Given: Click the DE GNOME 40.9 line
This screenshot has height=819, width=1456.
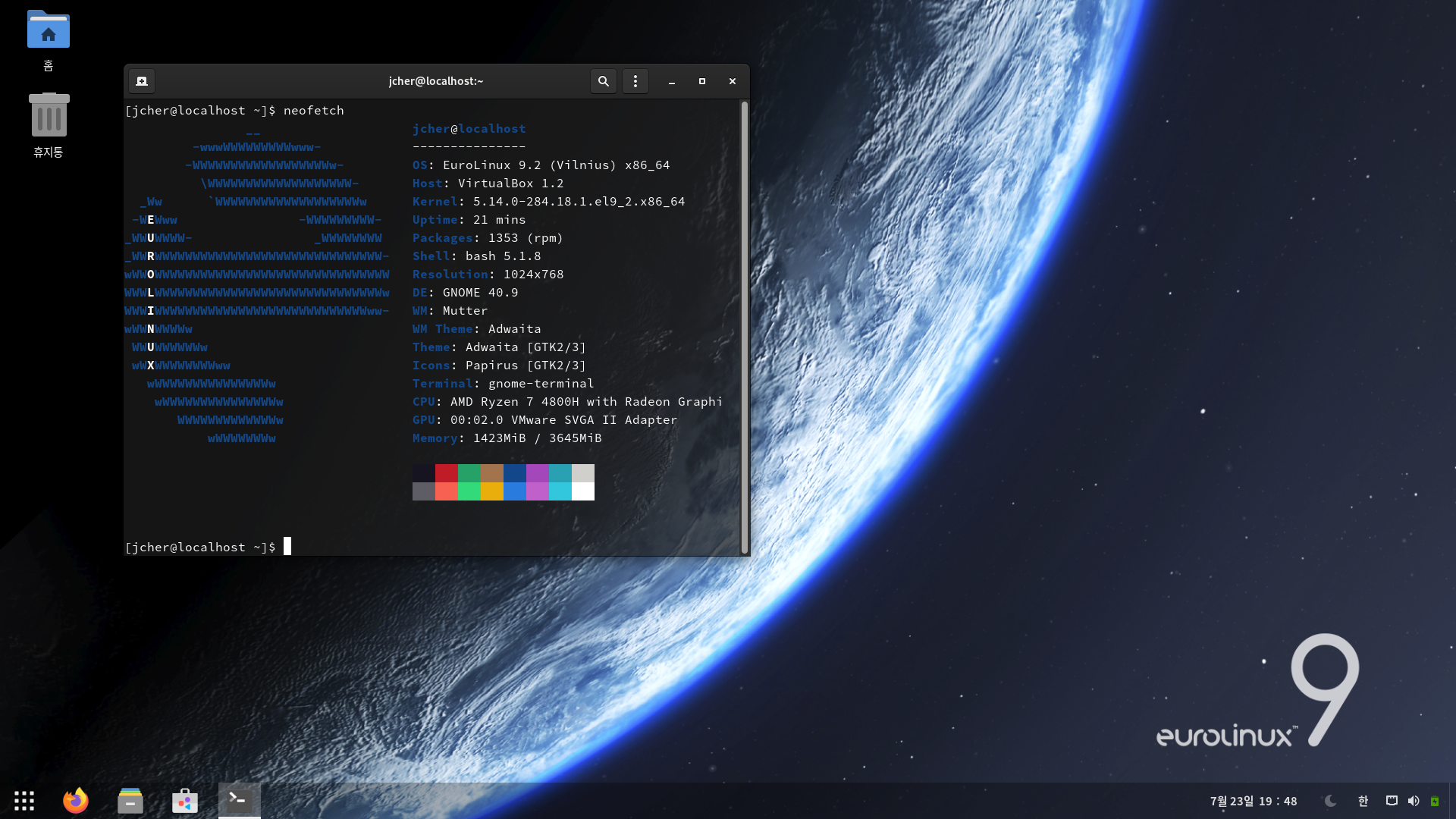Looking at the screenshot, I should click(466, 293).
